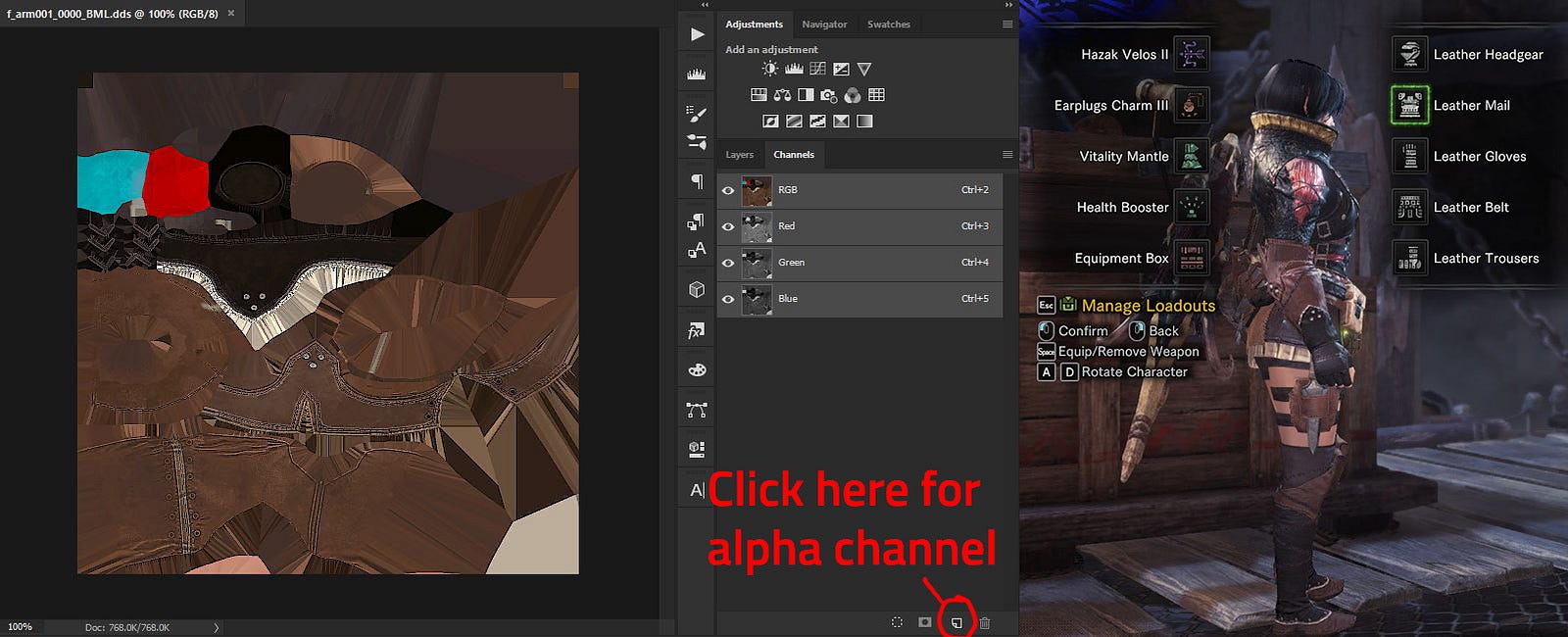The height and width of the screenshot is (637, 1568).
Task: Open Manage Loadouts in the game window
Action: (1148, 306)
